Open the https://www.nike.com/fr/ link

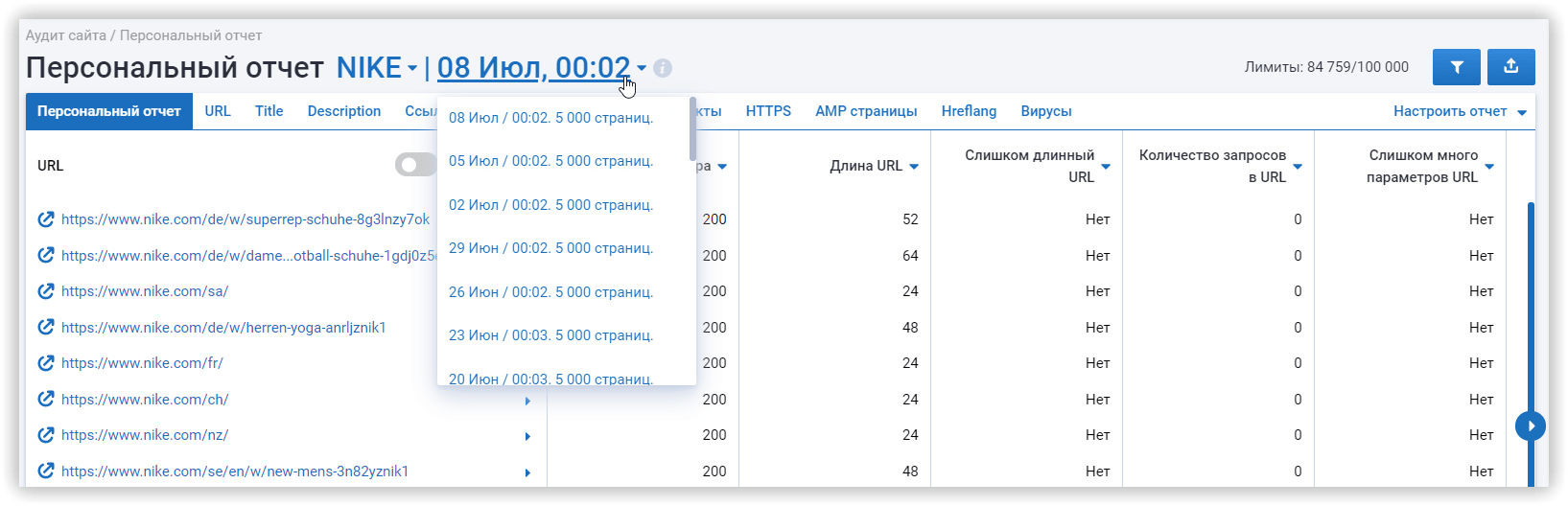point(142,363)
